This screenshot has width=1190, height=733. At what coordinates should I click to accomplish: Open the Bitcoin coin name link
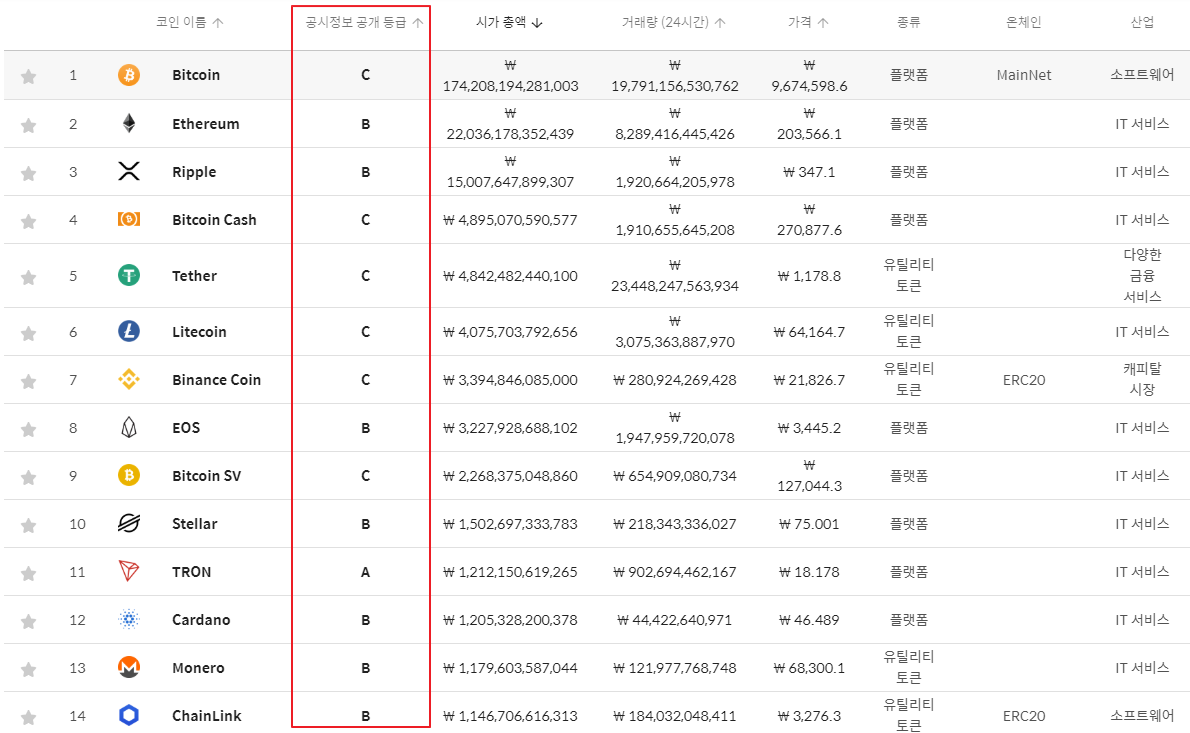(x=196, y=75)
